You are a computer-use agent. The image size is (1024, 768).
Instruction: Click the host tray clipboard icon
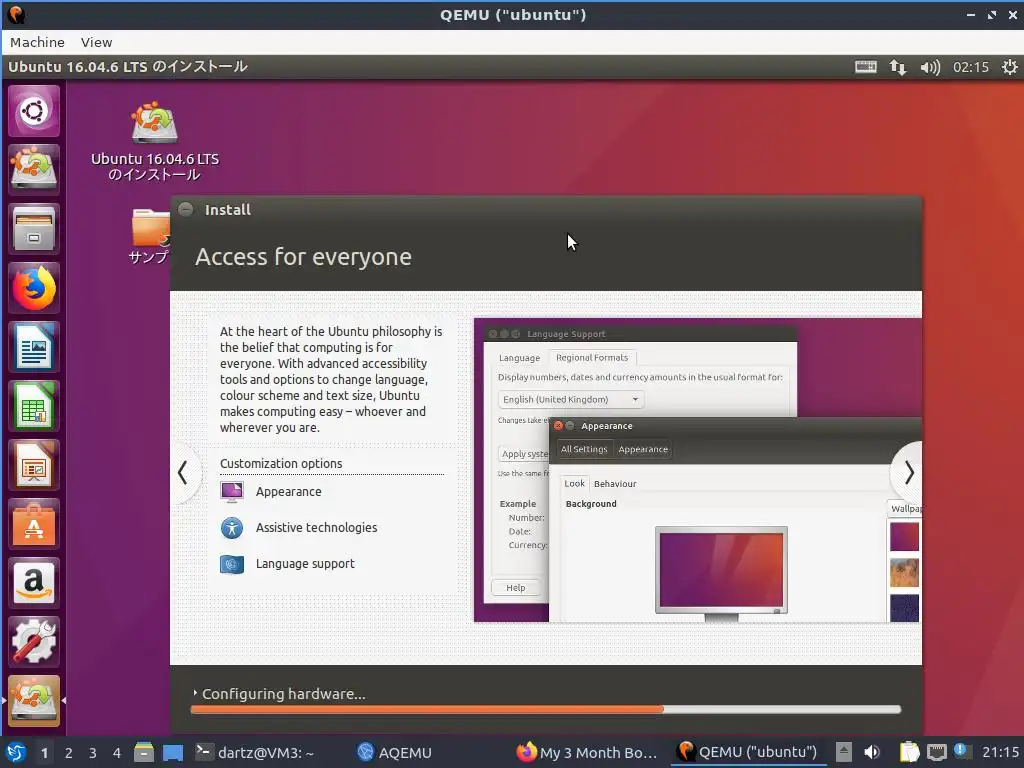click(909, 752)
